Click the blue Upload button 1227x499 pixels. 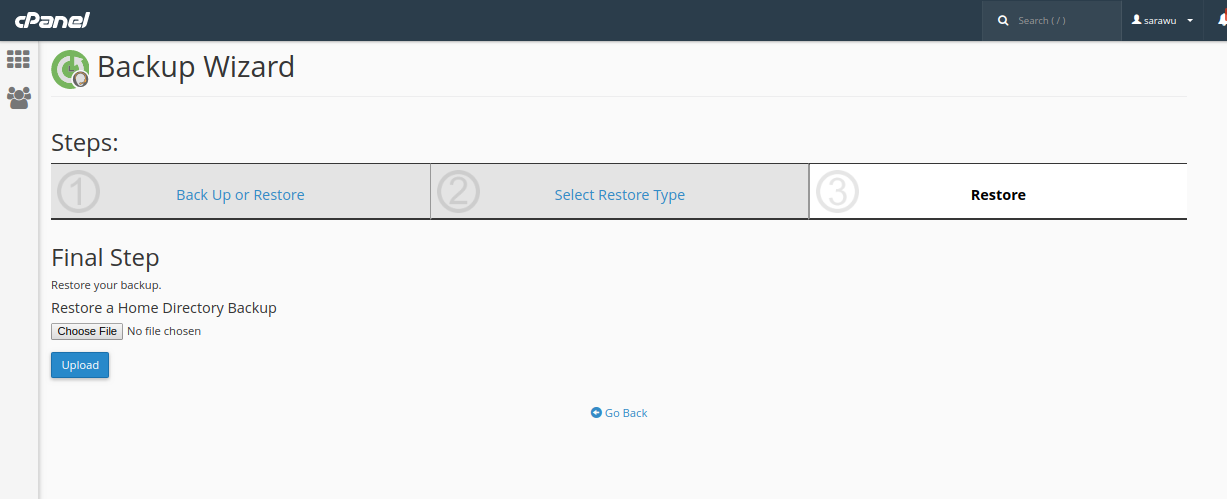pos(80,365)
